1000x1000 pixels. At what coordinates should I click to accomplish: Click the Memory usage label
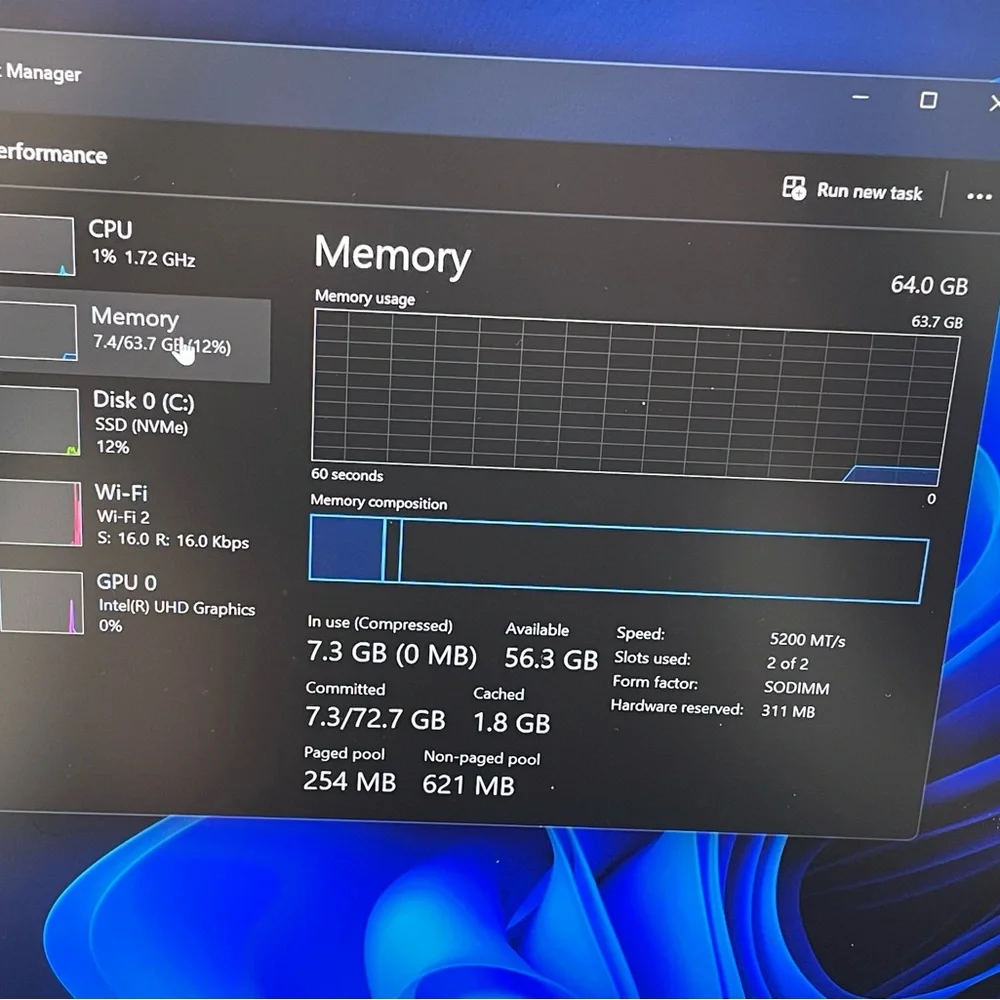365,297
